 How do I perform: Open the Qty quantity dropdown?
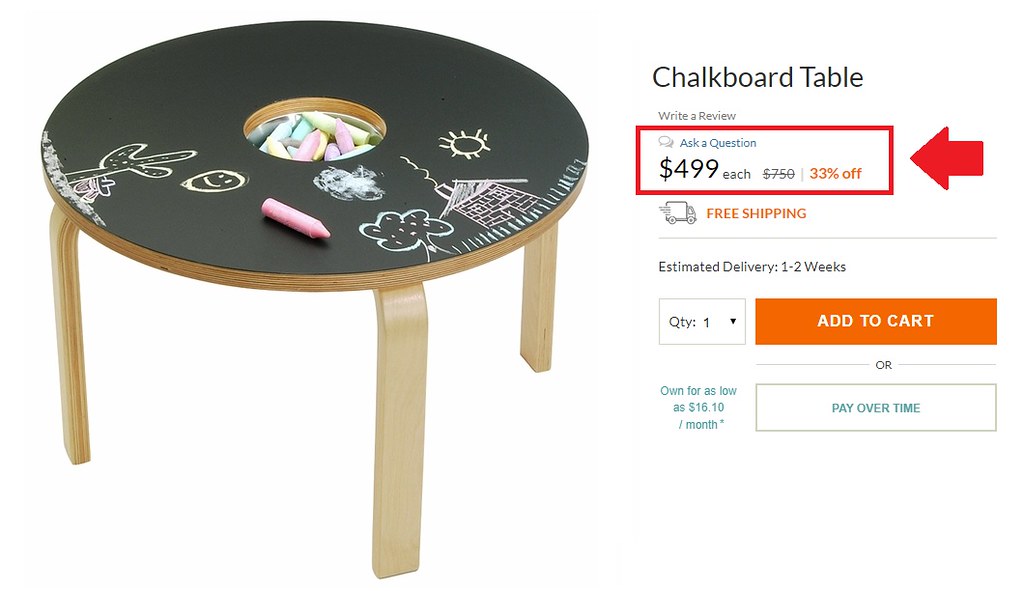pos(701,321)
